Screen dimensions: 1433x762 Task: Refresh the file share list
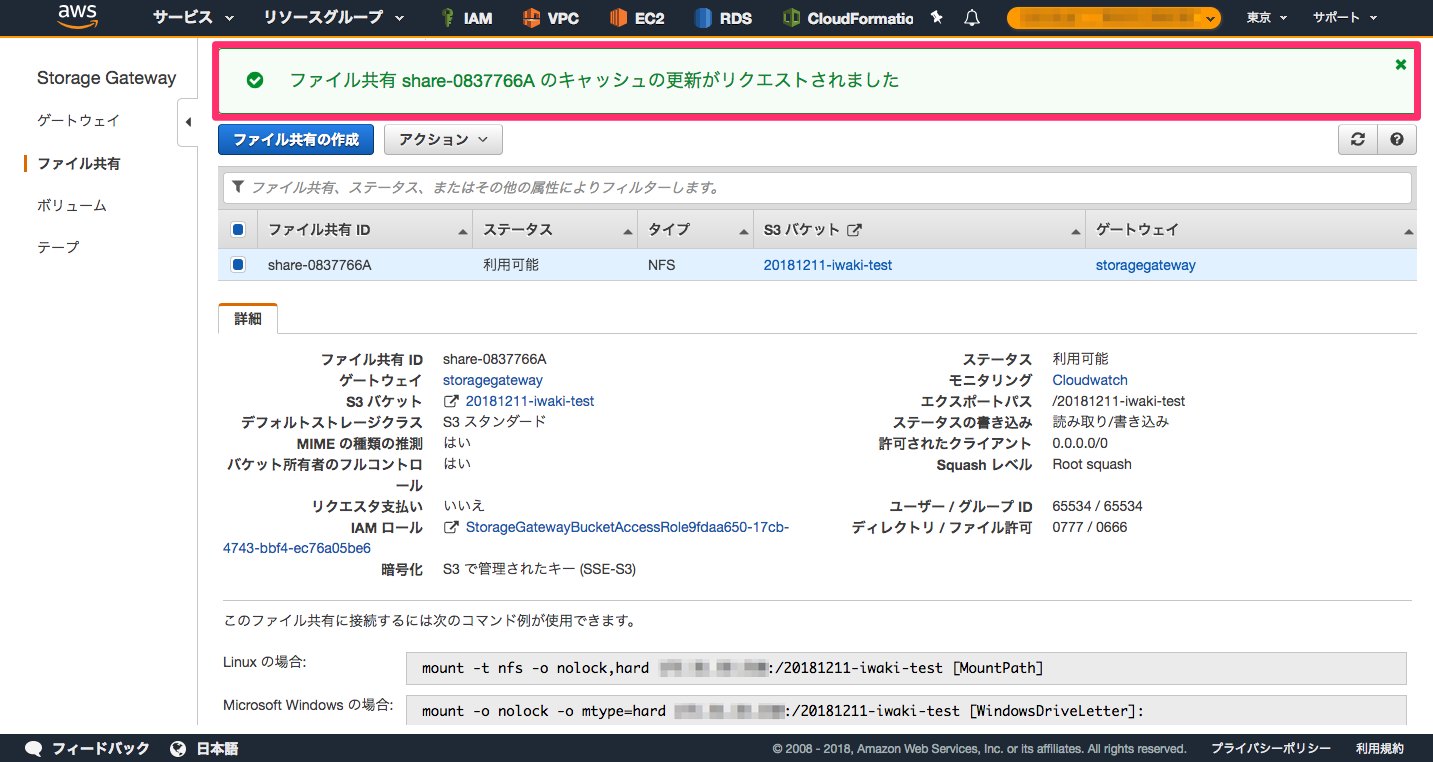1357,140
